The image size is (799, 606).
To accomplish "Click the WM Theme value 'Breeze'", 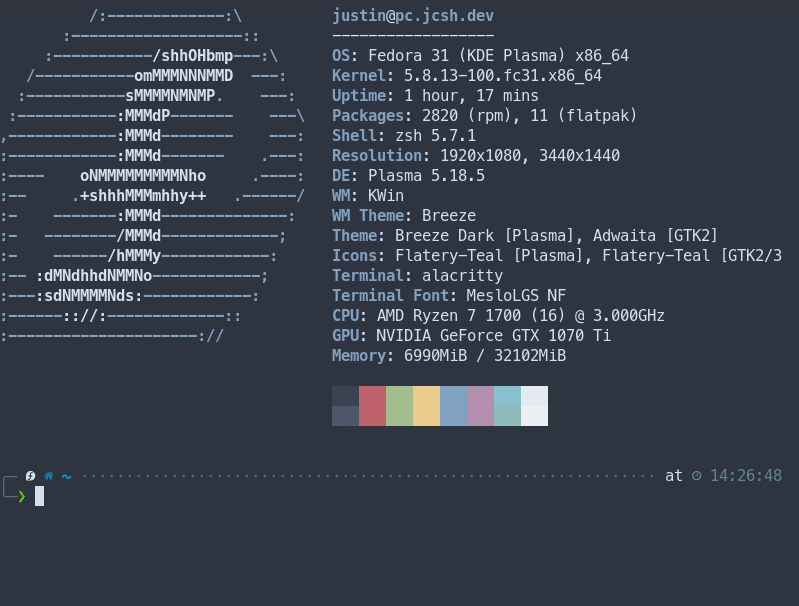I will point(449,216).
